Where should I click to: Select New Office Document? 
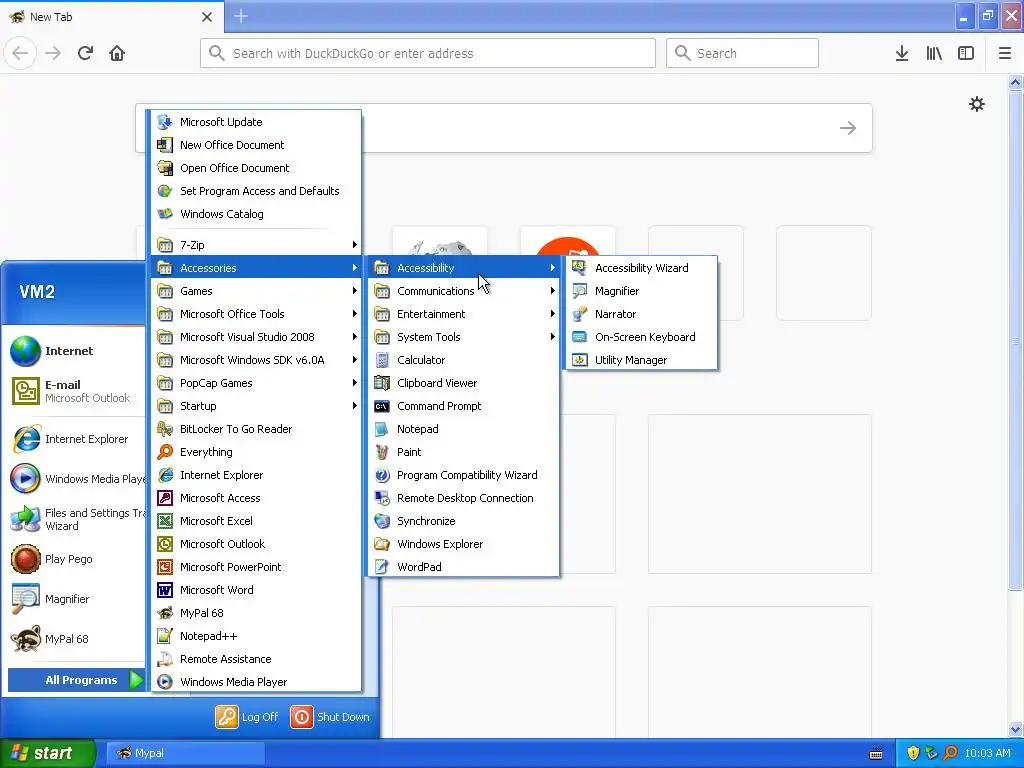point(256,145)
